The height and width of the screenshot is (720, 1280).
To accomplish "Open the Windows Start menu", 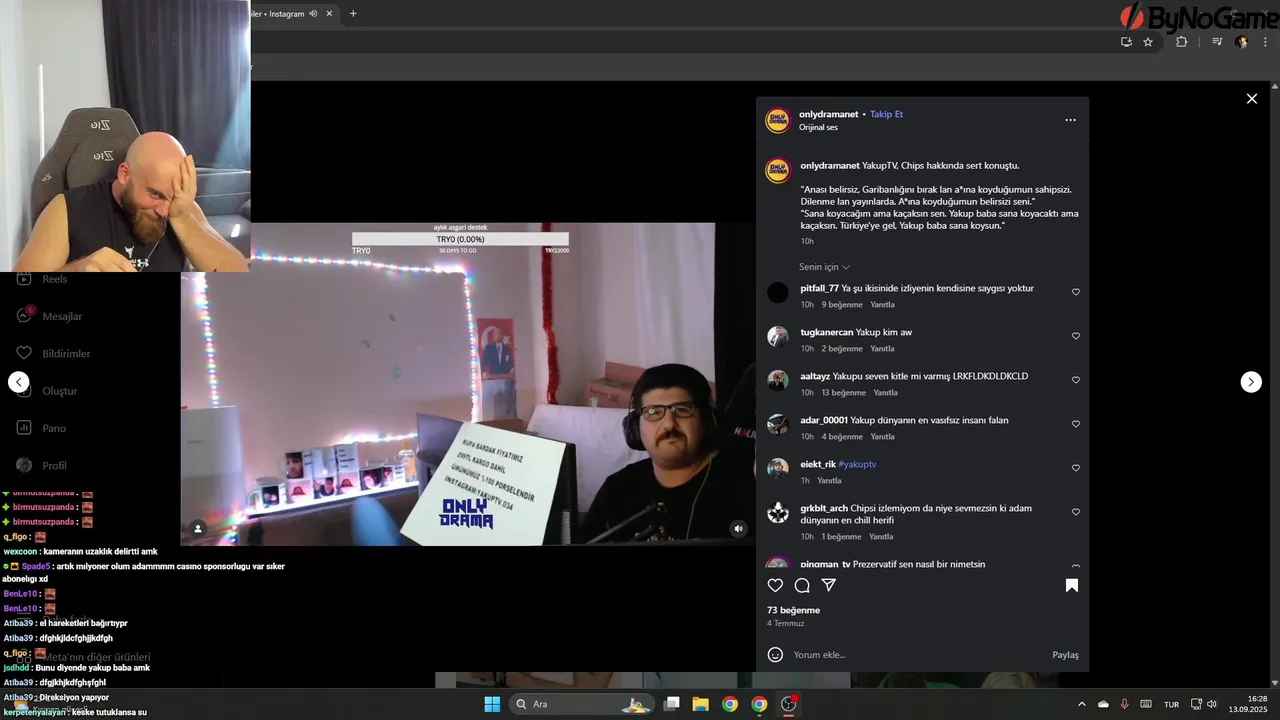I will pyautogui.click(x=492, y=704).
